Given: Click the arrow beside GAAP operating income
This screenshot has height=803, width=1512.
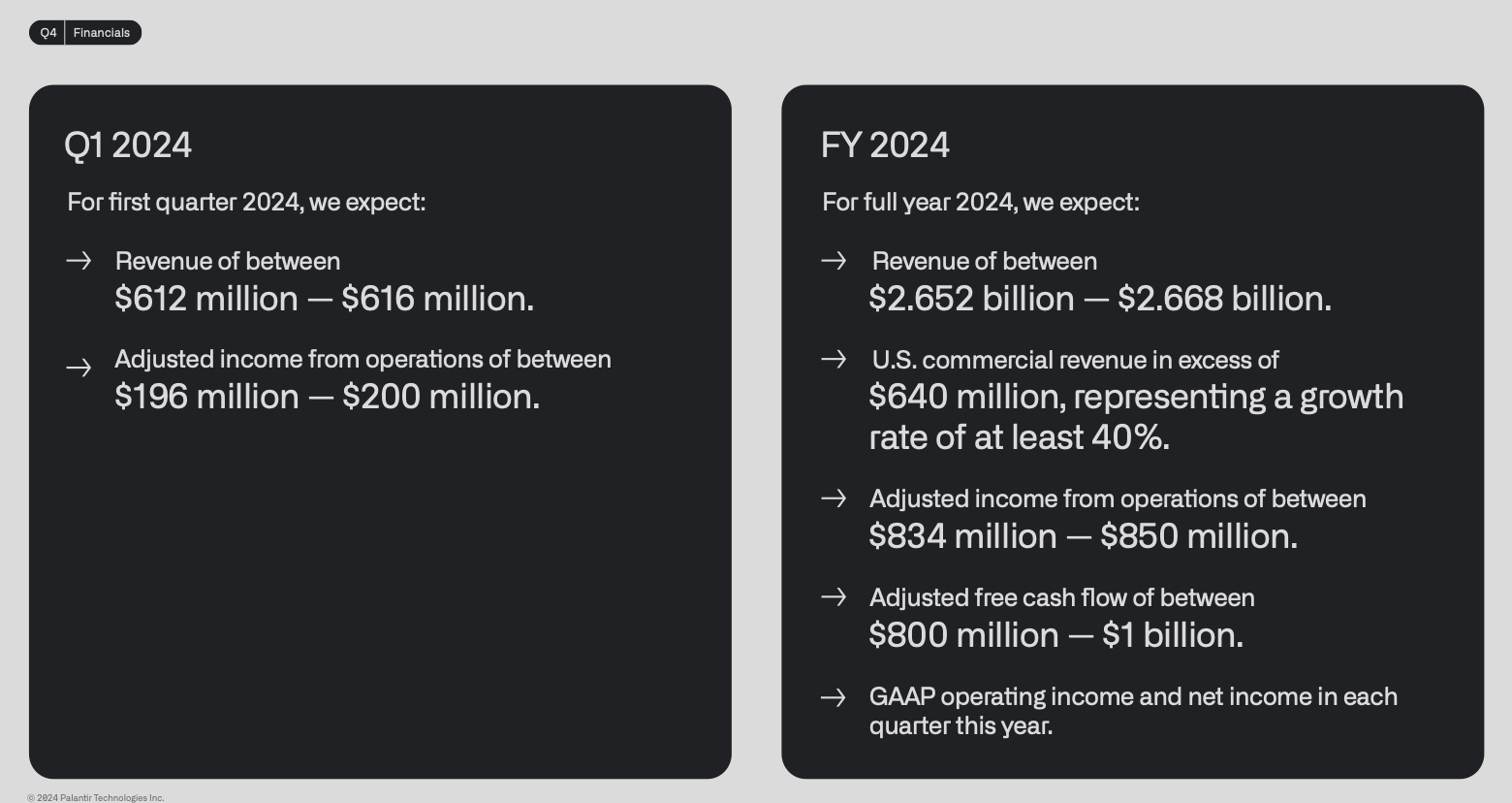Looking at the screenshot, I should [834, 697].
